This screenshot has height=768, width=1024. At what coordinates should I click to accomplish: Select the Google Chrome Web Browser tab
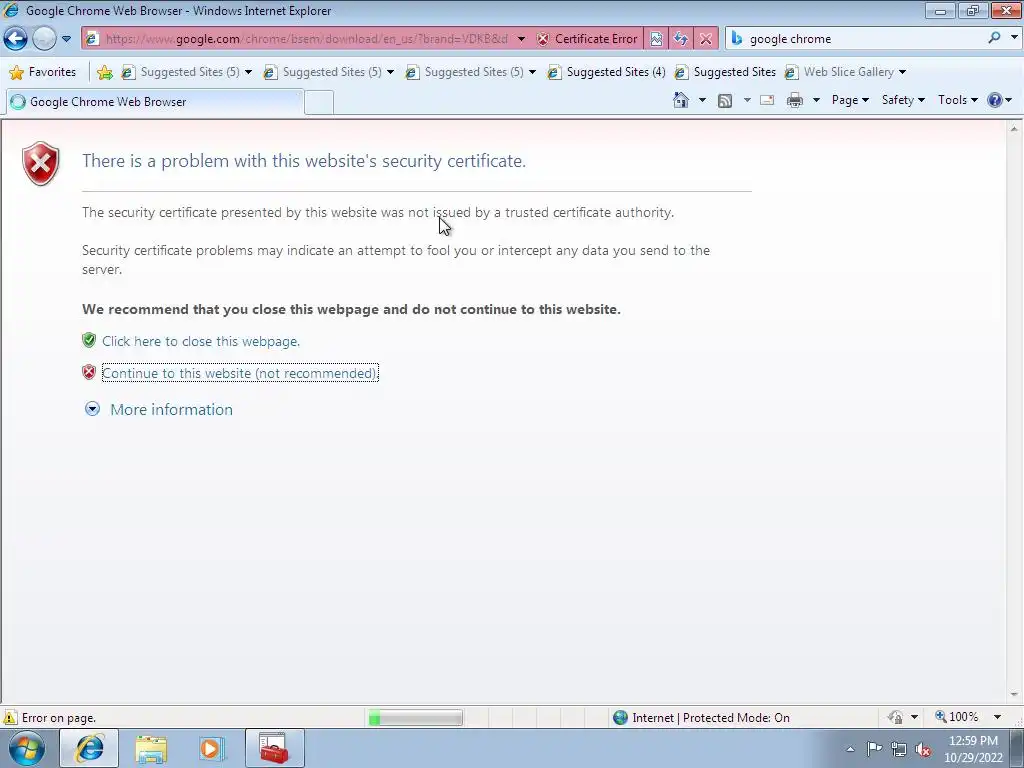[x=155, y=102]
